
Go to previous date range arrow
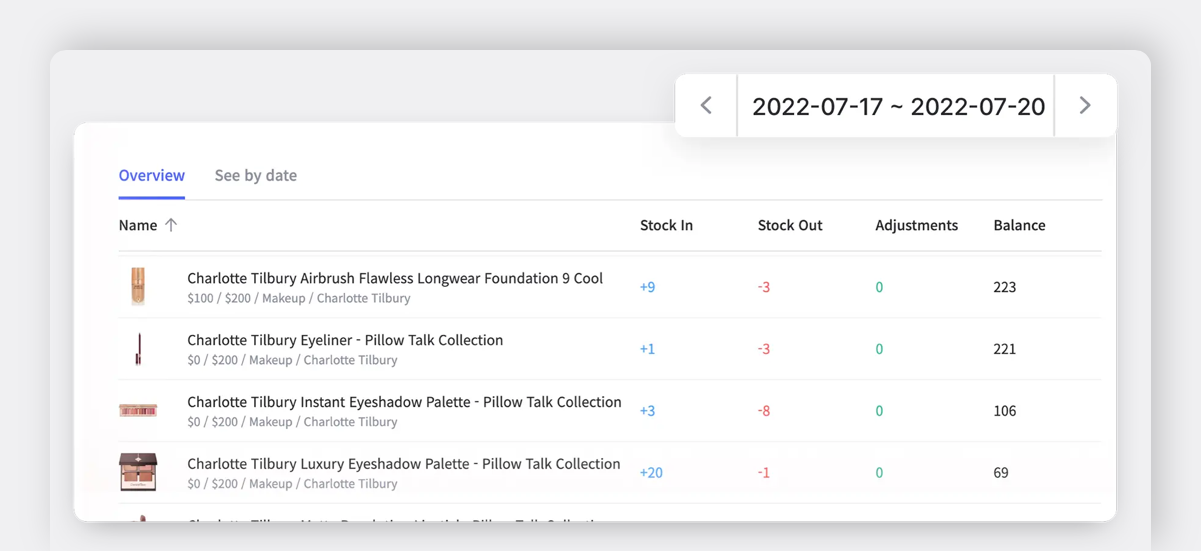(706, 106)
